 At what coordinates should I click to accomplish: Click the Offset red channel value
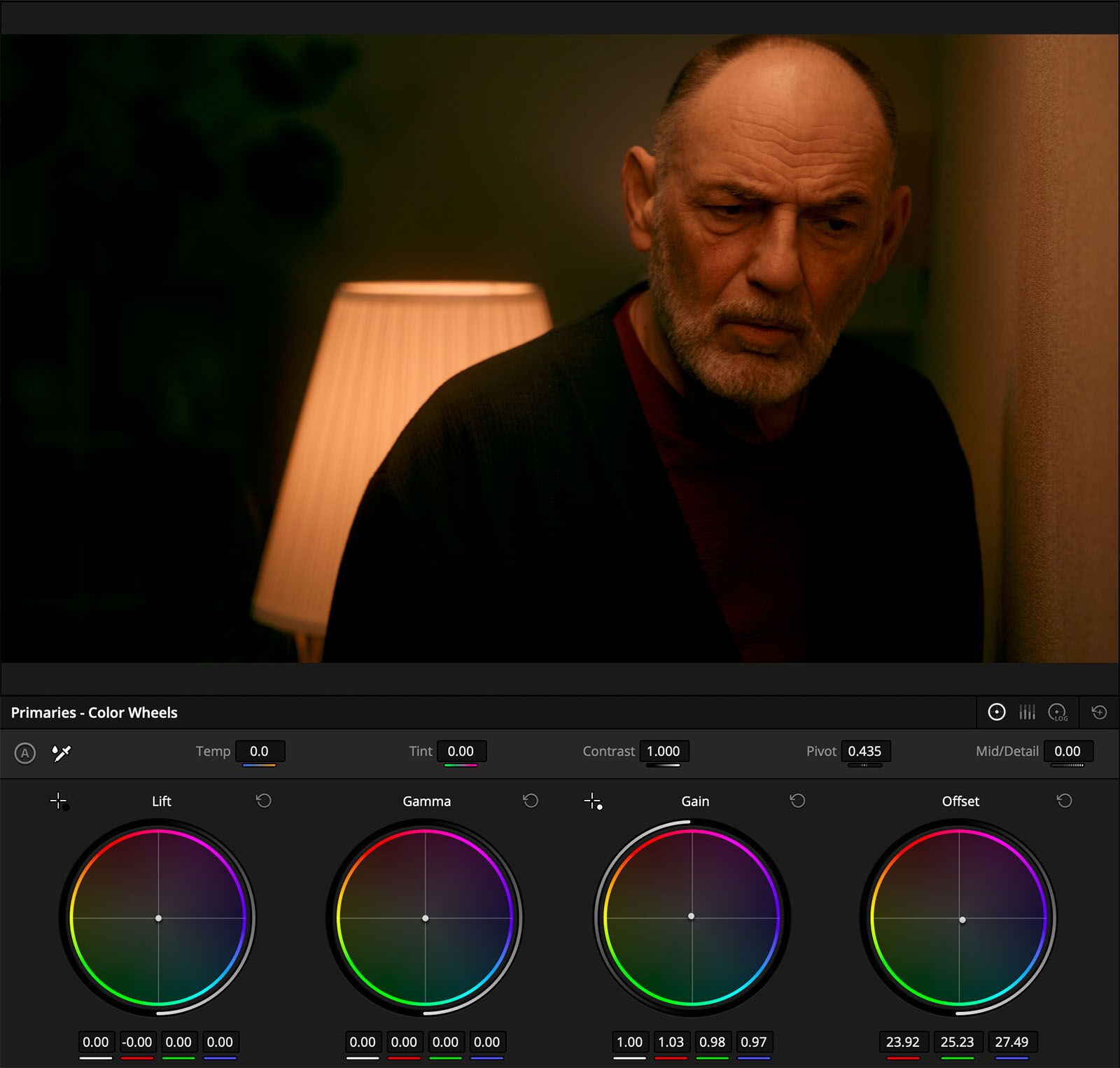point(903,1042)
